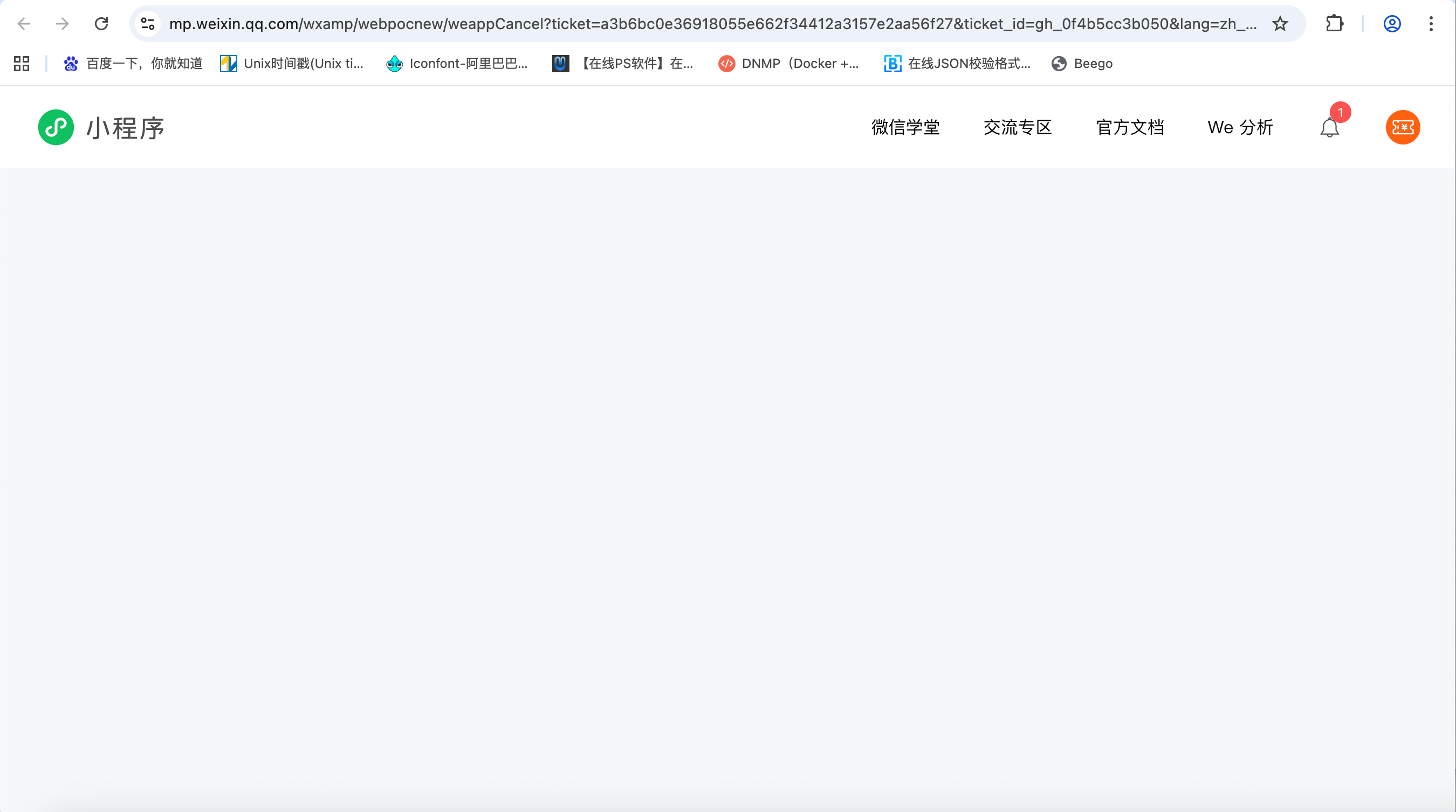Image resolution: width=1456 pixels, height=812 pixels.
Task: Open the apps grid bookmarks icon
Action: point(22,63)
